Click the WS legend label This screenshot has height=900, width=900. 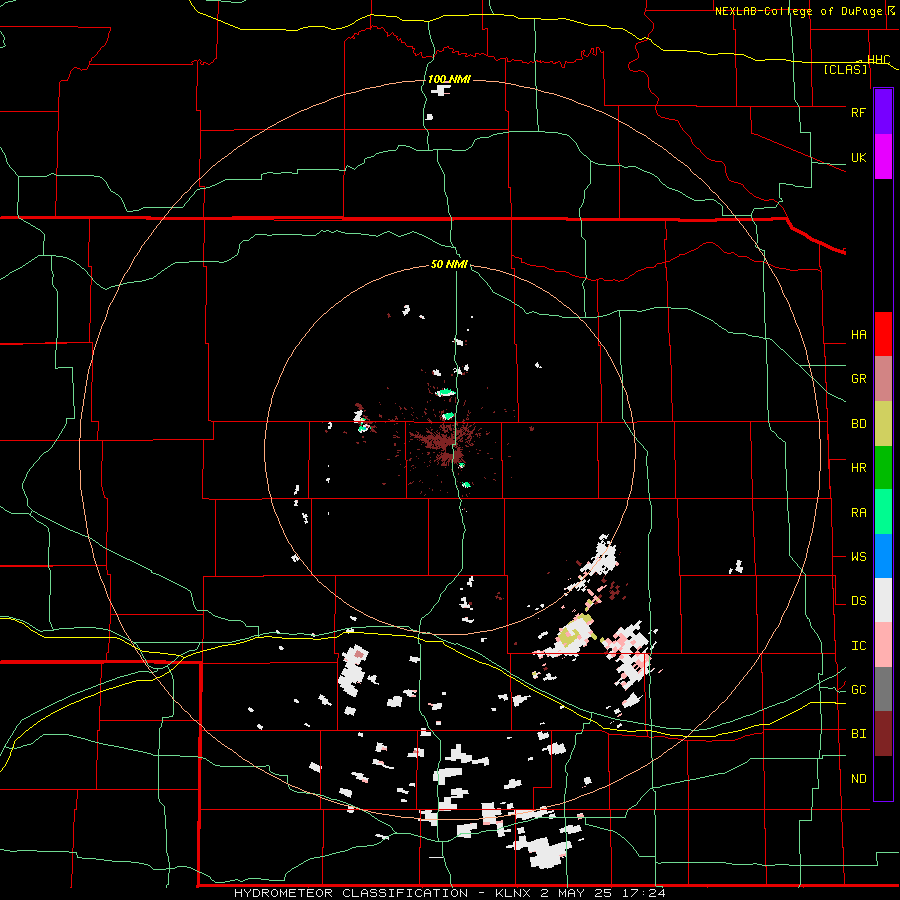click(858, 557)
